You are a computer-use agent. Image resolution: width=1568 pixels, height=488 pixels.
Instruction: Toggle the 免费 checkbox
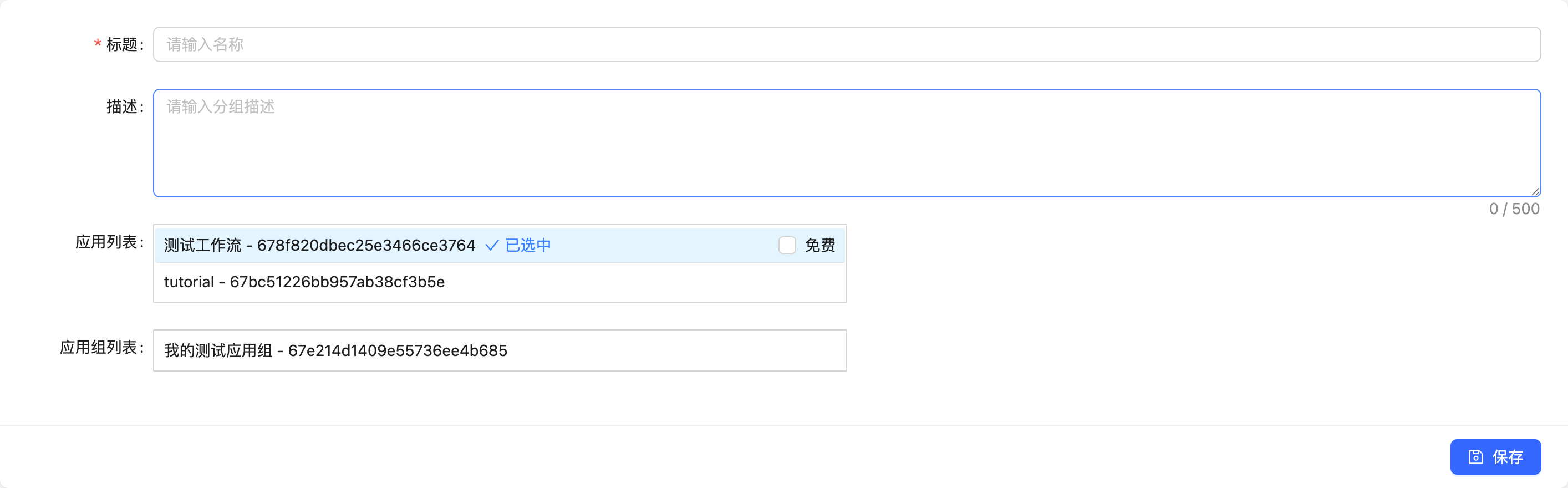click(787, 245)
